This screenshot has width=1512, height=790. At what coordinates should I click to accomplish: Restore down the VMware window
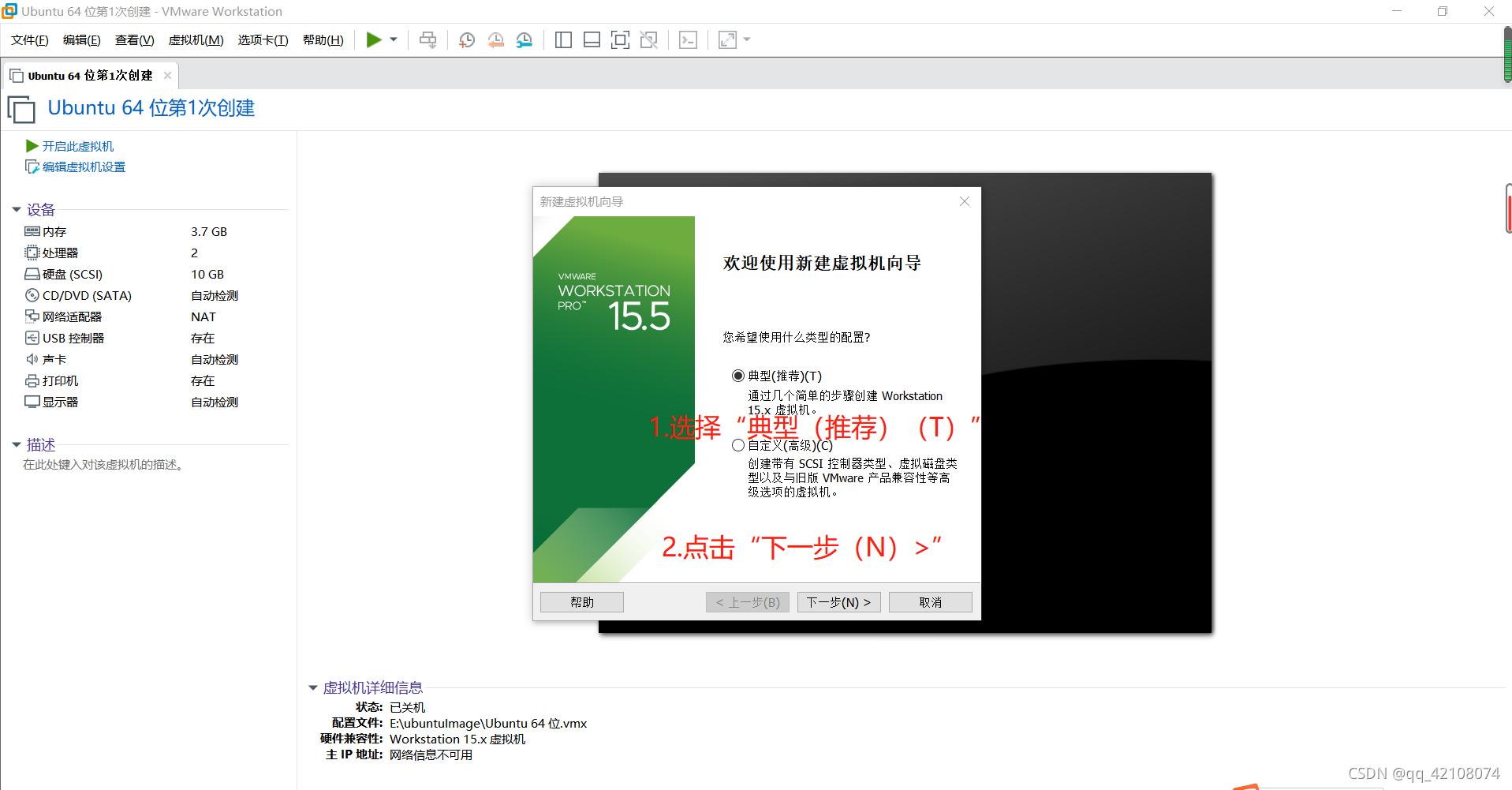coord(1443,11)
